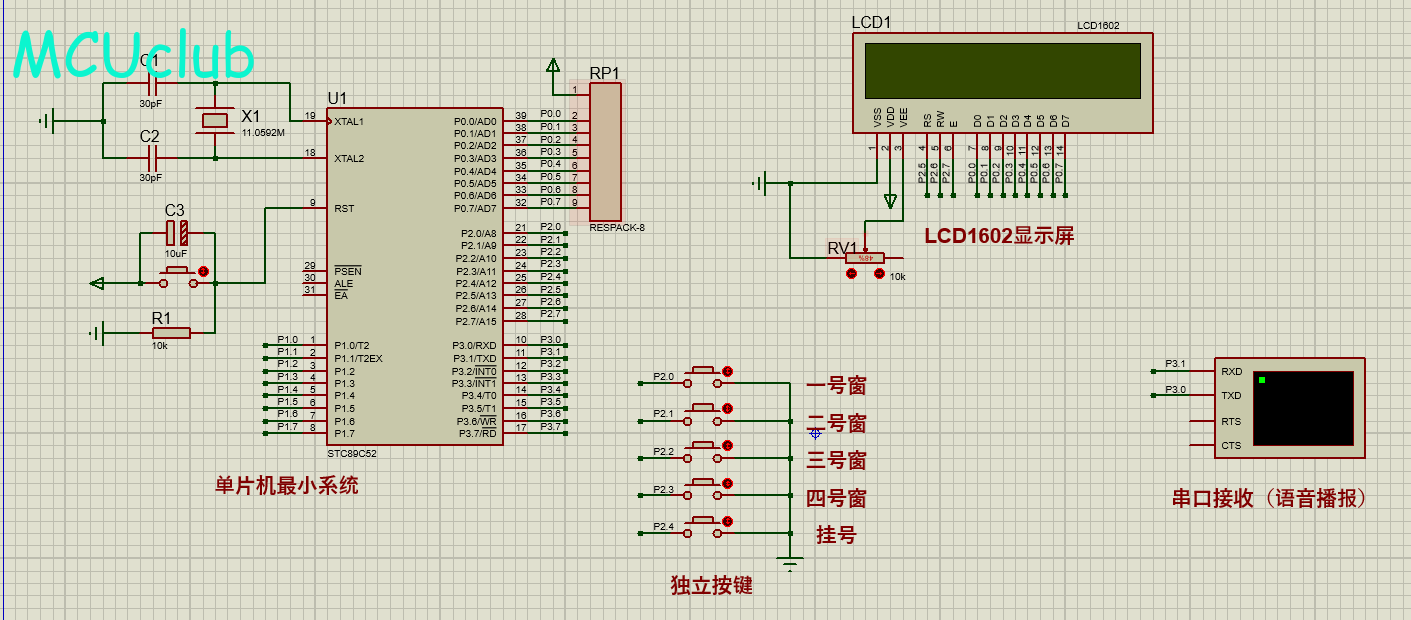Select the R1 10k resistor

pos(171,332)
